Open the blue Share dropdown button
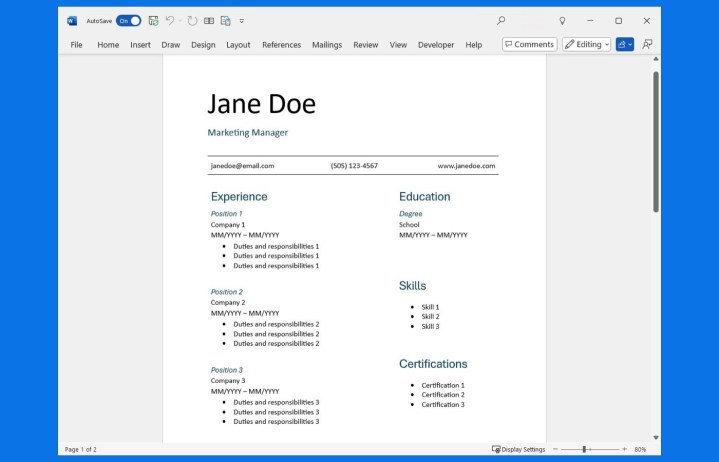The width and height of the screenshot is (719, 462). click(625, 44)
